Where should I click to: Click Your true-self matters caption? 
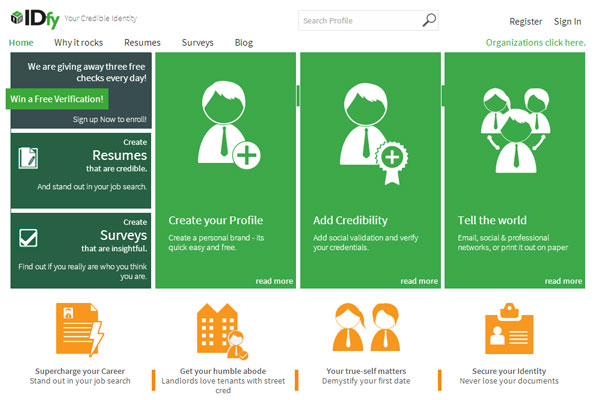click(366, 371)
